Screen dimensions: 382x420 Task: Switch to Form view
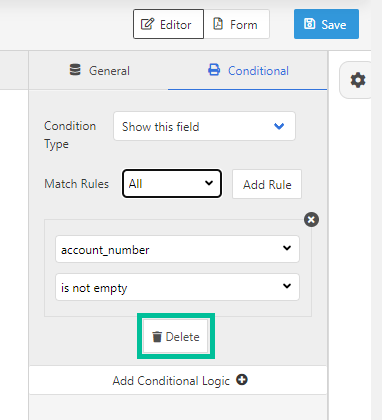click(237, 24)
